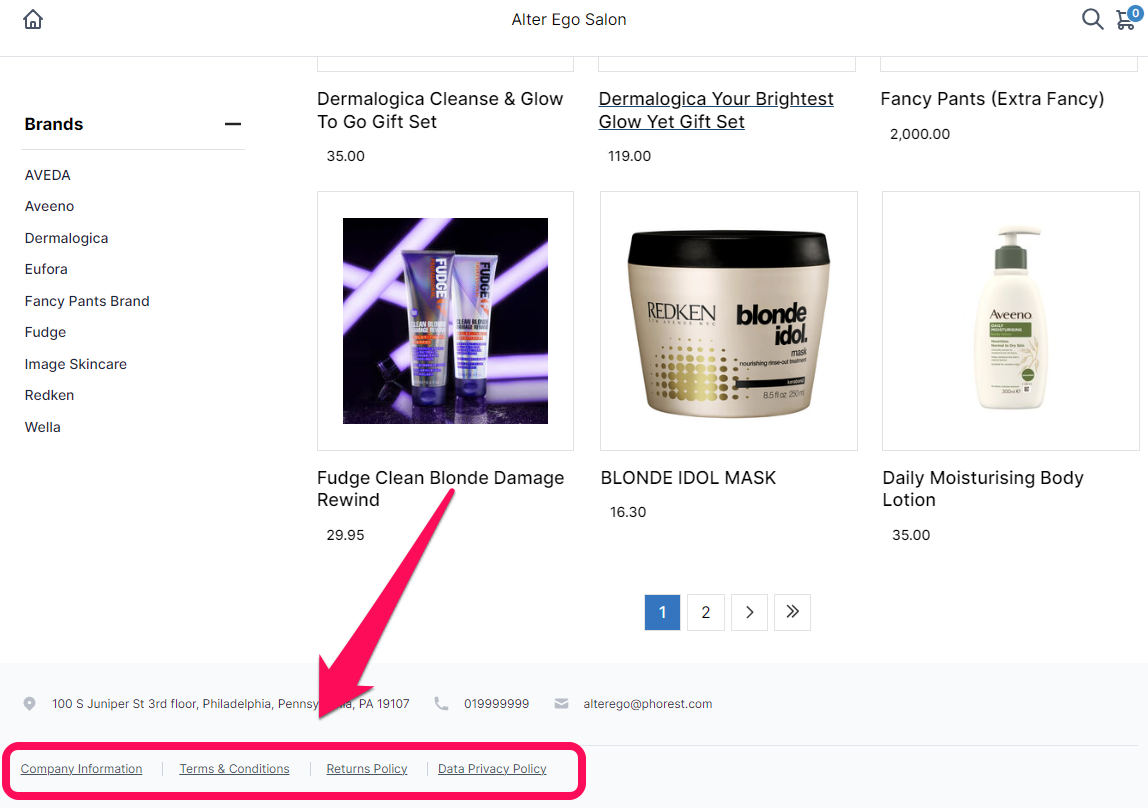This screenshot has height=808, width=1148.
Task: Click the envelope email icon in footer
Action: 562,704
